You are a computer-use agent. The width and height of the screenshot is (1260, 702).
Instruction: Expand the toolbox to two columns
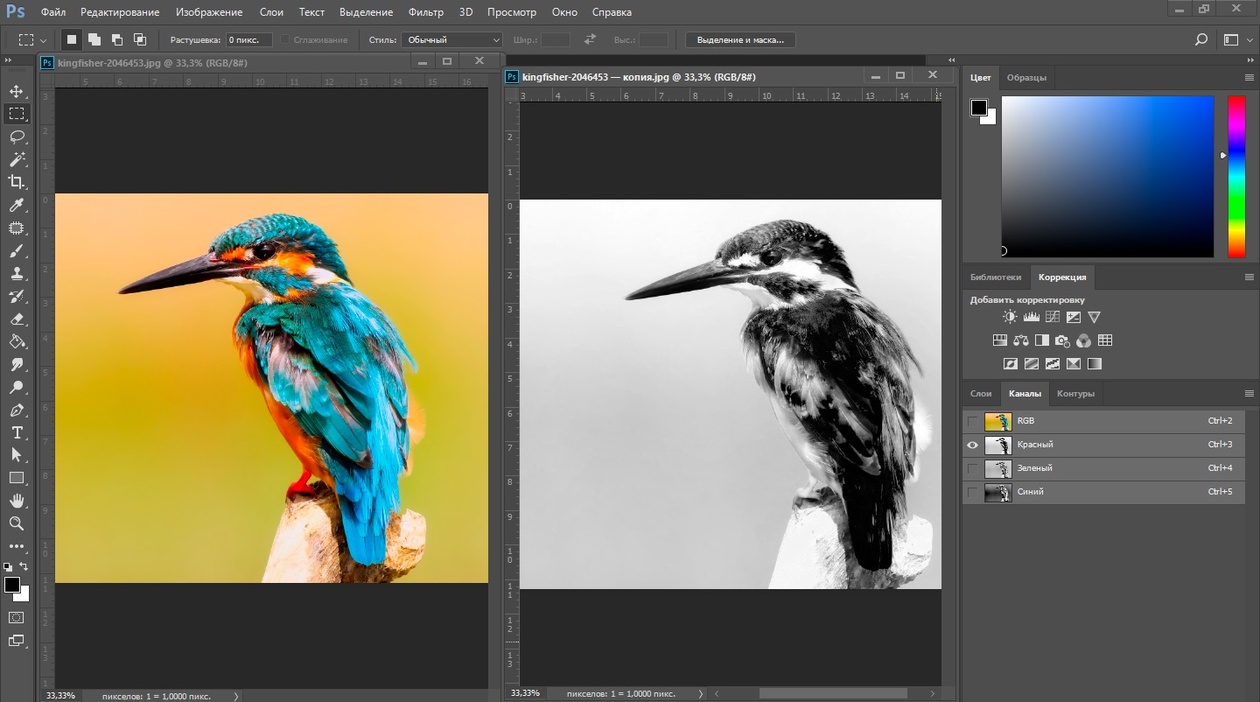coord(8,61)
